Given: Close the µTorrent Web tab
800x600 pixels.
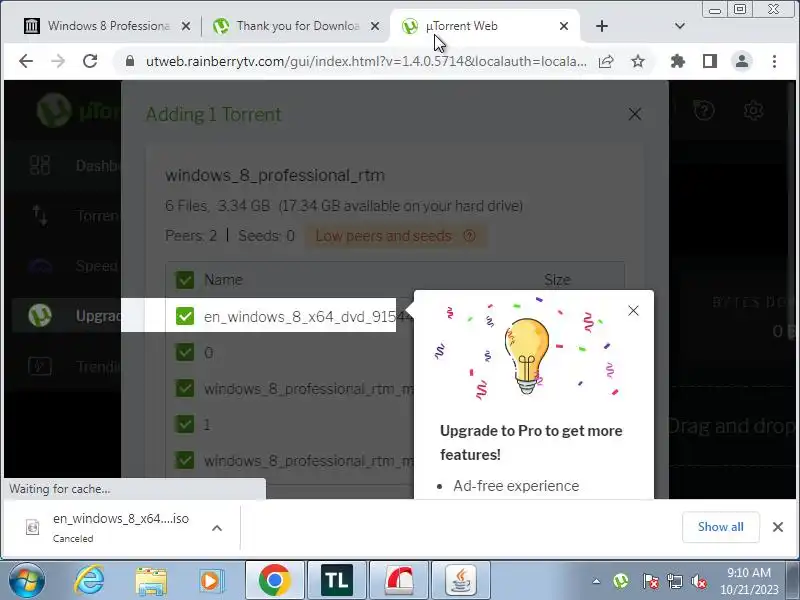Looking at the screenshot, I should pos(564,26).
